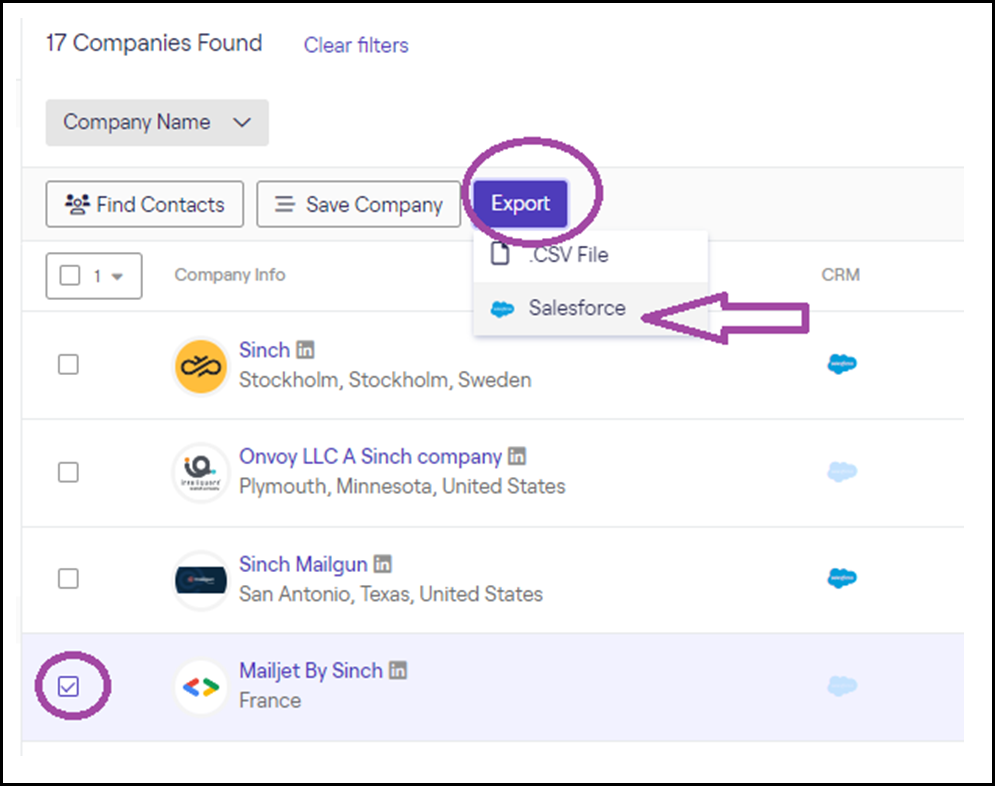Screen dimensions: 995x786
Task: Choose Salesforce export option
Action: pos(590,308)
